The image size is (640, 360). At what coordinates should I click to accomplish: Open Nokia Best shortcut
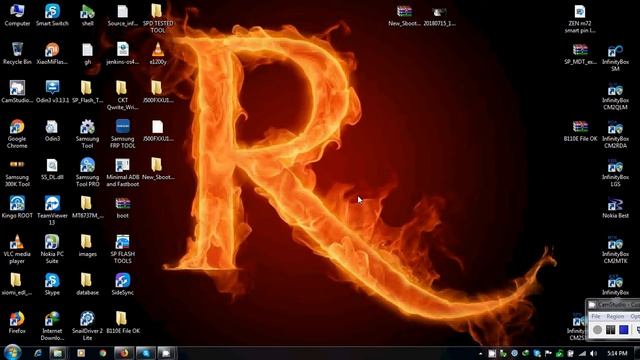pos(615,207)
